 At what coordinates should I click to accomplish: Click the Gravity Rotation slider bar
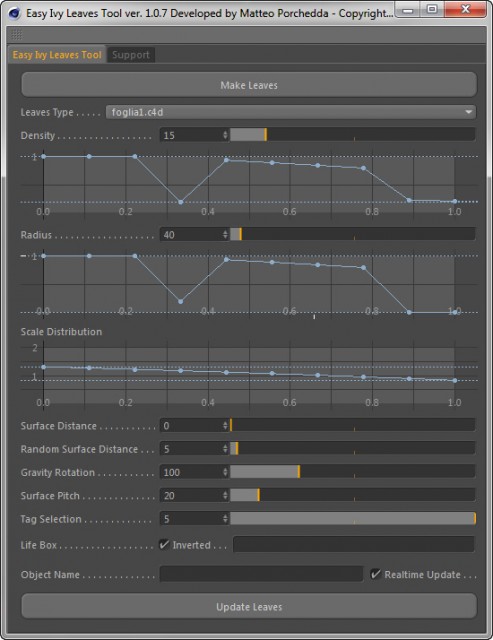click(353, 472)
